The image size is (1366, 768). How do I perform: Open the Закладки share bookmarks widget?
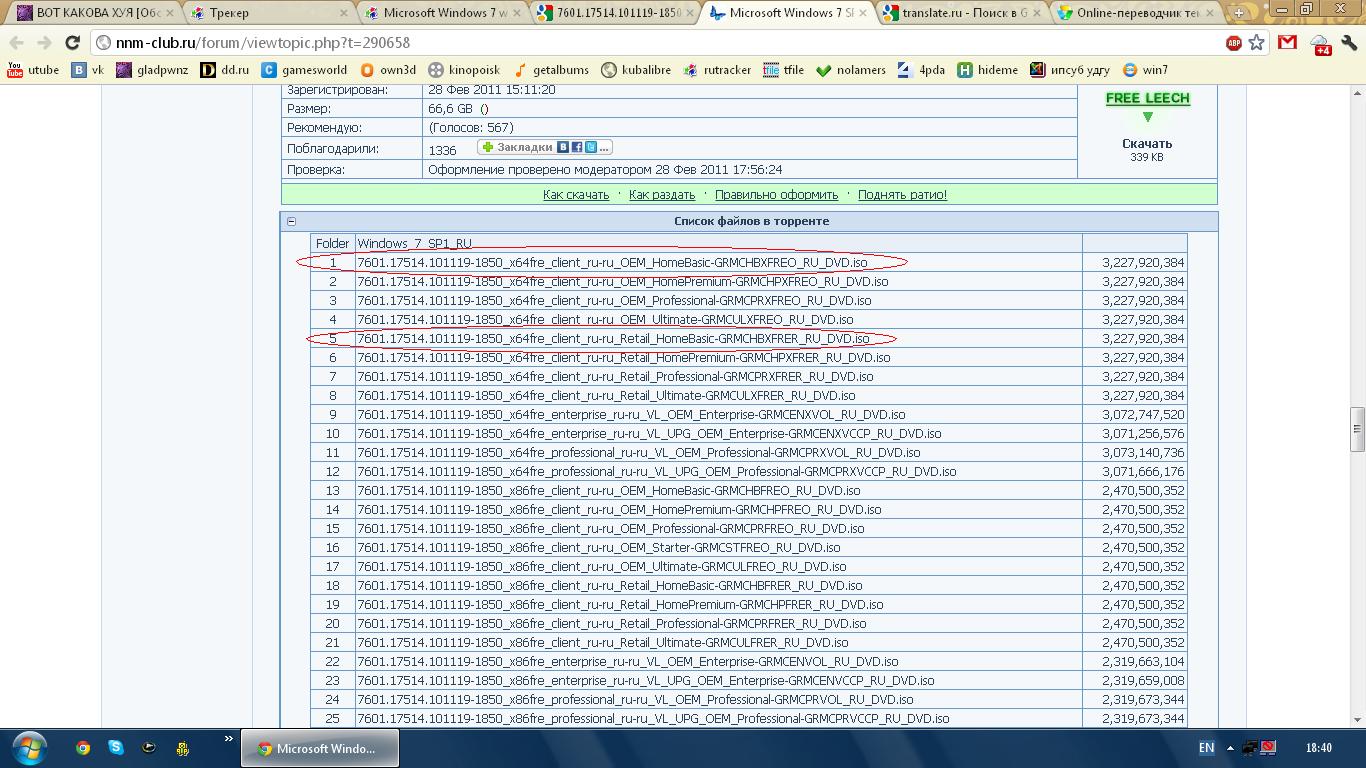tap(544, 147)
